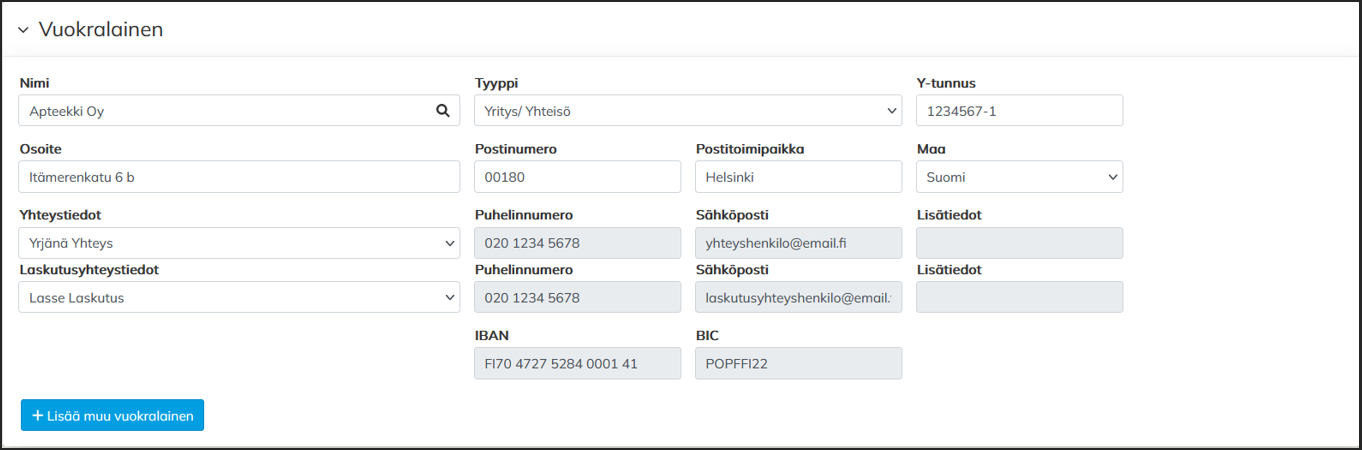Click the Y-tunnus input field
Viewport: 1362px width, 450px height.
[x=1018, y=111]
